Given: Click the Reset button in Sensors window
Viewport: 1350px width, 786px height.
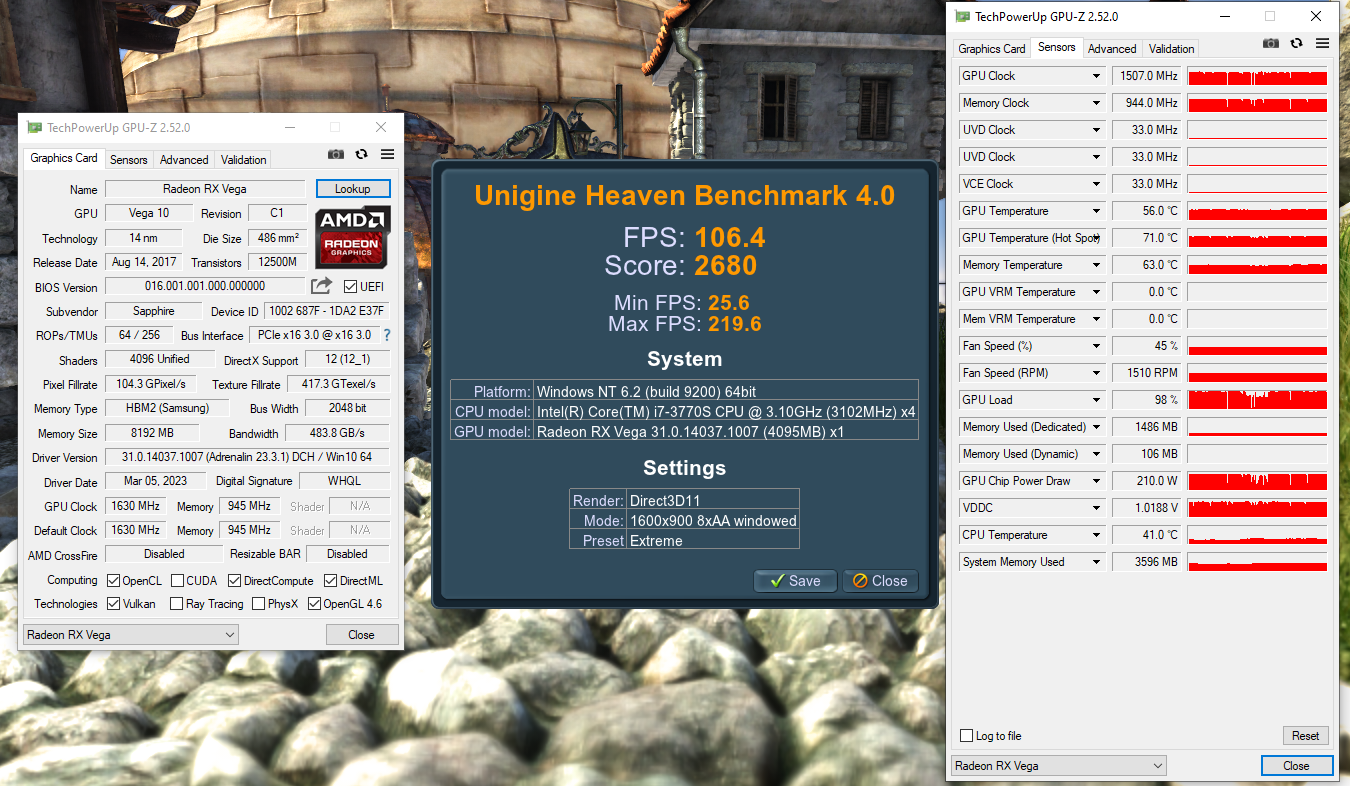Looking at the screenshot, I should coord(1306,736).
